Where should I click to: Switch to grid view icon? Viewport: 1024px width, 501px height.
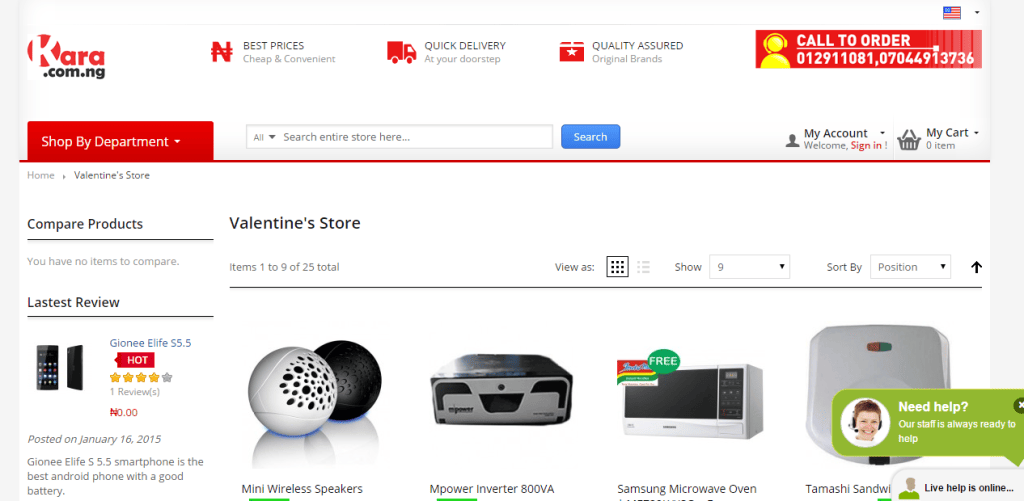tap(617, 267)
